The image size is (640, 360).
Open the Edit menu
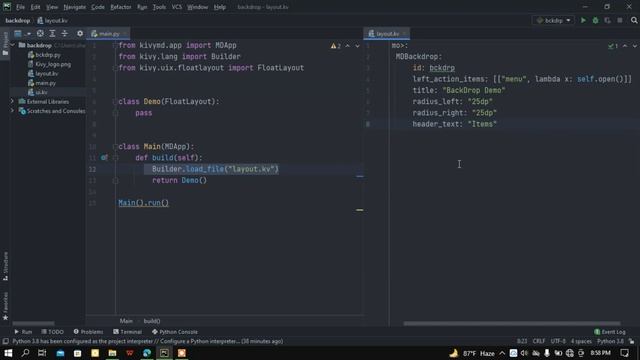click(x=36, y=7)
